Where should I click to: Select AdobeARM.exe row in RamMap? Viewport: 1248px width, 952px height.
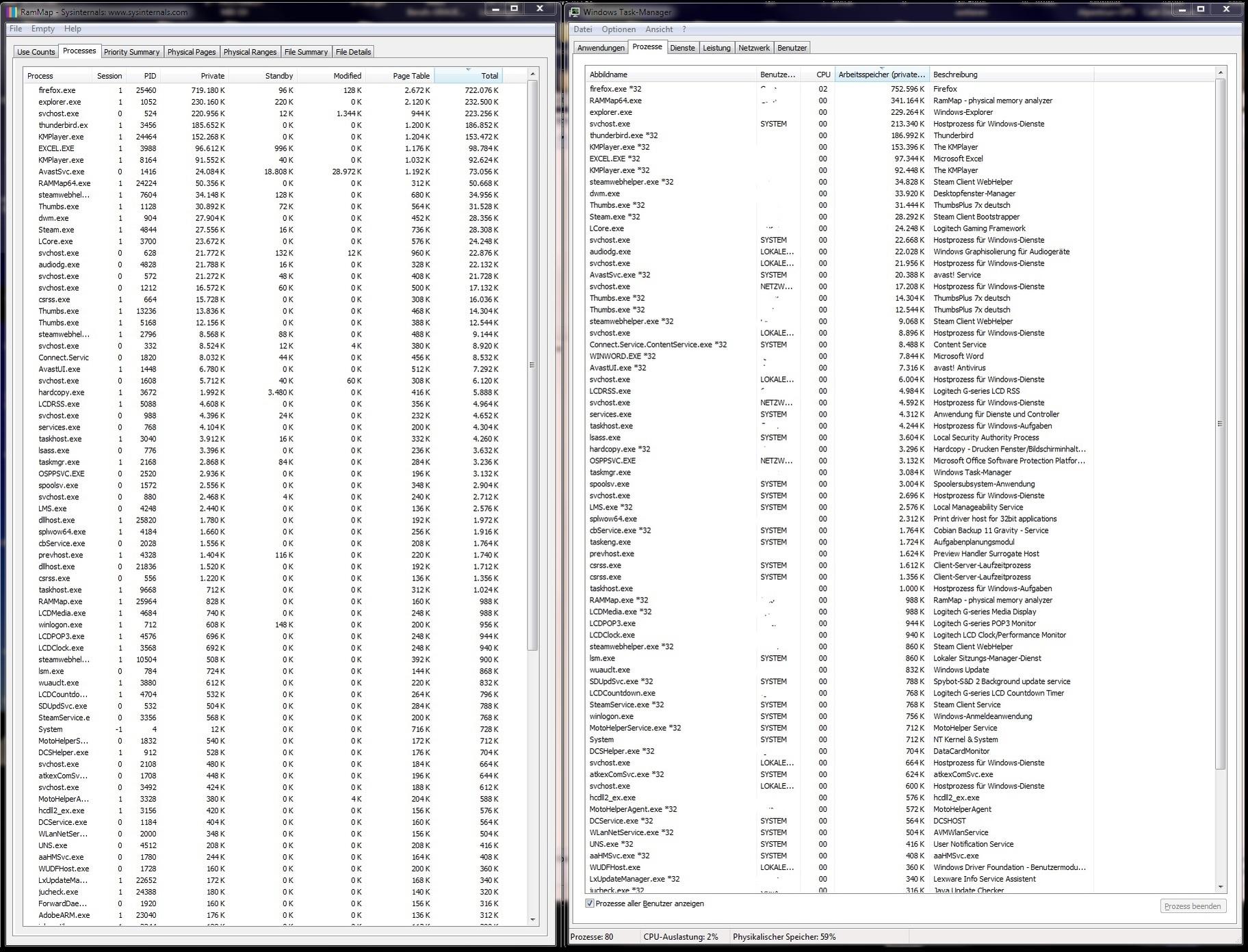click(263, 915)
